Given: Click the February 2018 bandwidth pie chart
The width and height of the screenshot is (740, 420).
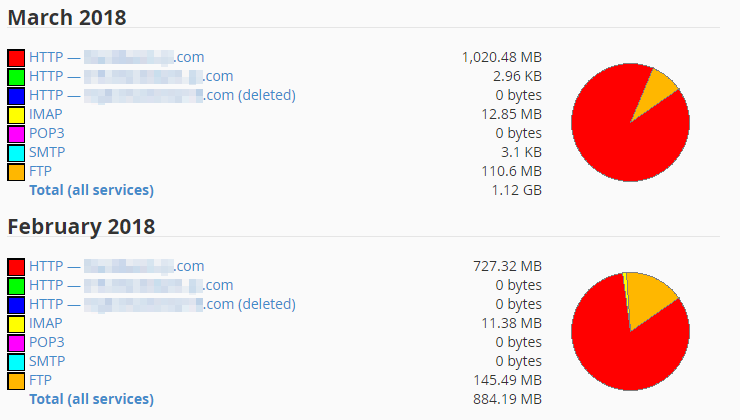Looking at the screenshot, I should (x=631, y=331).
